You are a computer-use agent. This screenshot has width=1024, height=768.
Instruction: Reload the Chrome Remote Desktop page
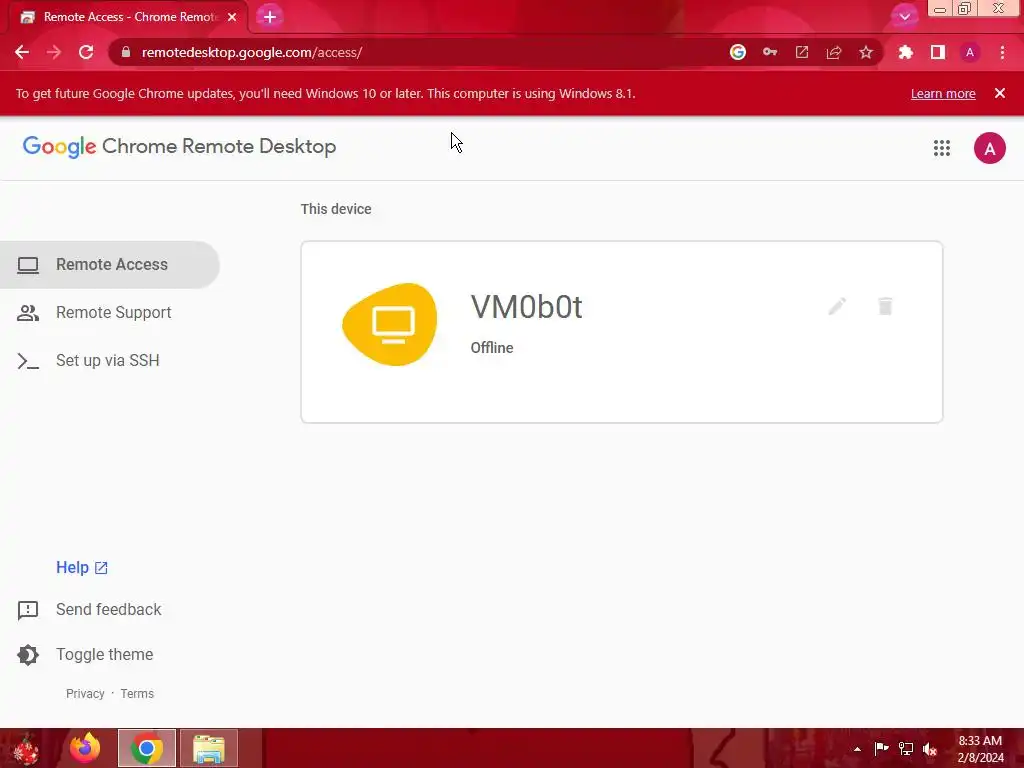click(x=86, y=52)
